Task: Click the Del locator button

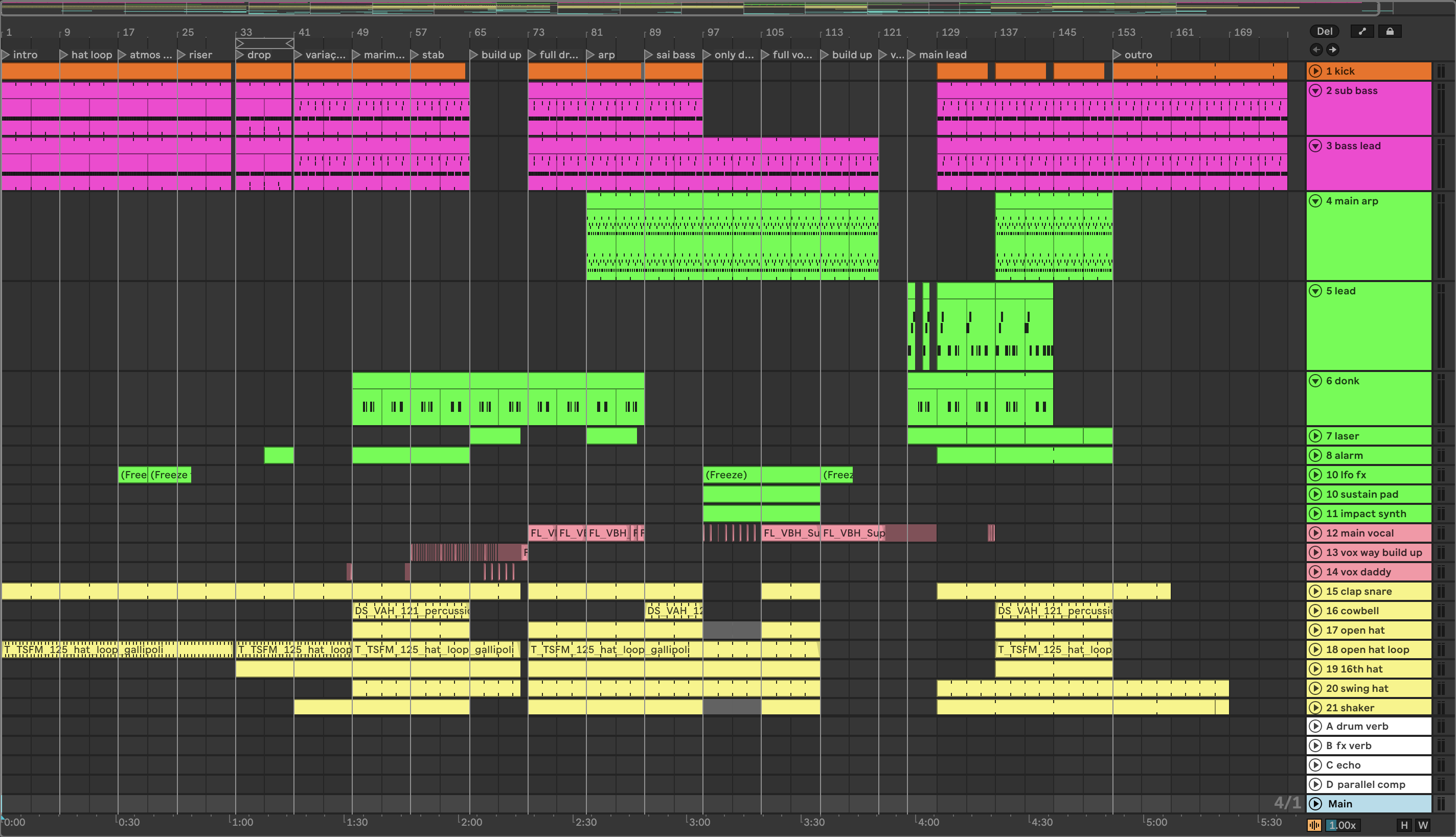Action: click(x=1324, y=32)
